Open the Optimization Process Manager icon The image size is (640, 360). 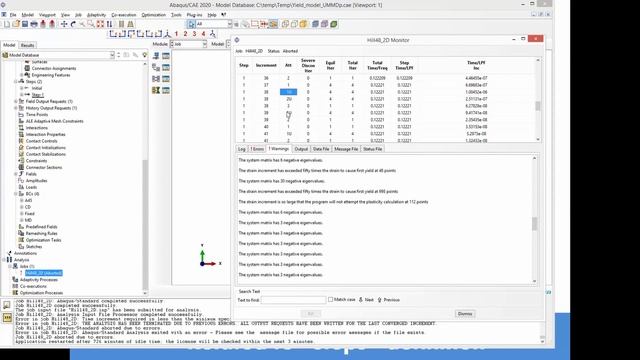click(x=166, y=90)
